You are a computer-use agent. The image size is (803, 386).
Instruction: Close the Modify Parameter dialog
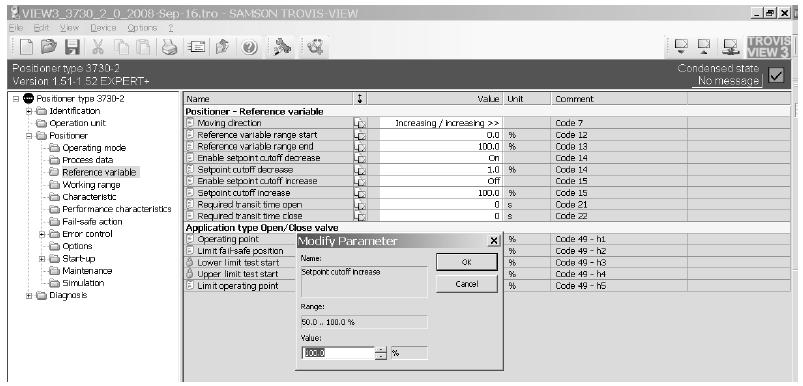click(x=494, y=241)
